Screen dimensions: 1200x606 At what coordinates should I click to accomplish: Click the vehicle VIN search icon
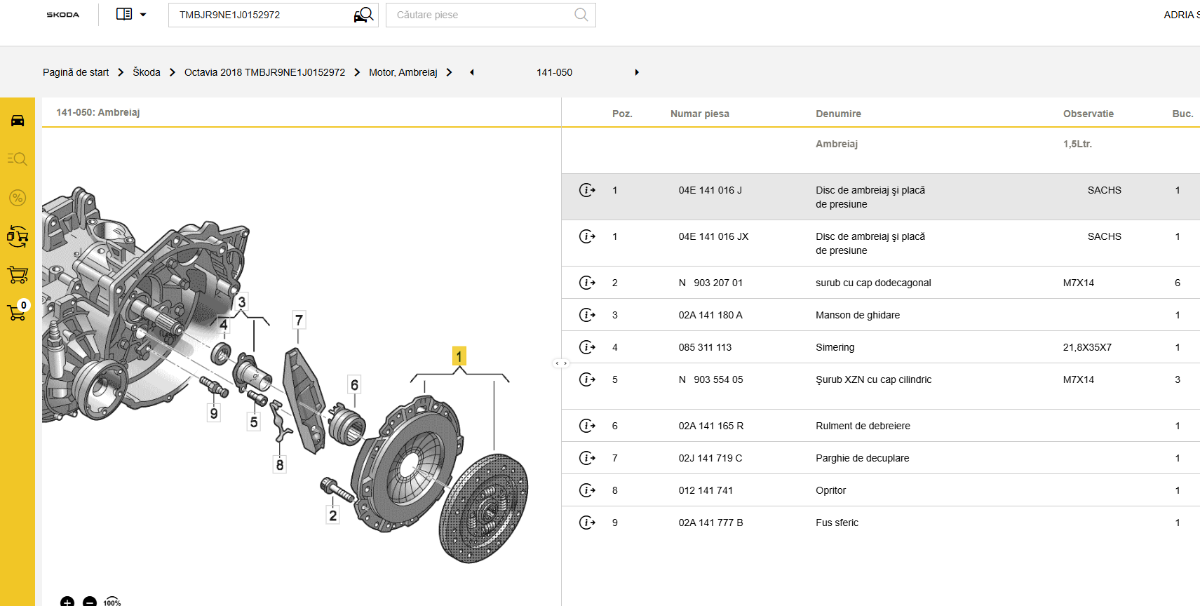363,15
